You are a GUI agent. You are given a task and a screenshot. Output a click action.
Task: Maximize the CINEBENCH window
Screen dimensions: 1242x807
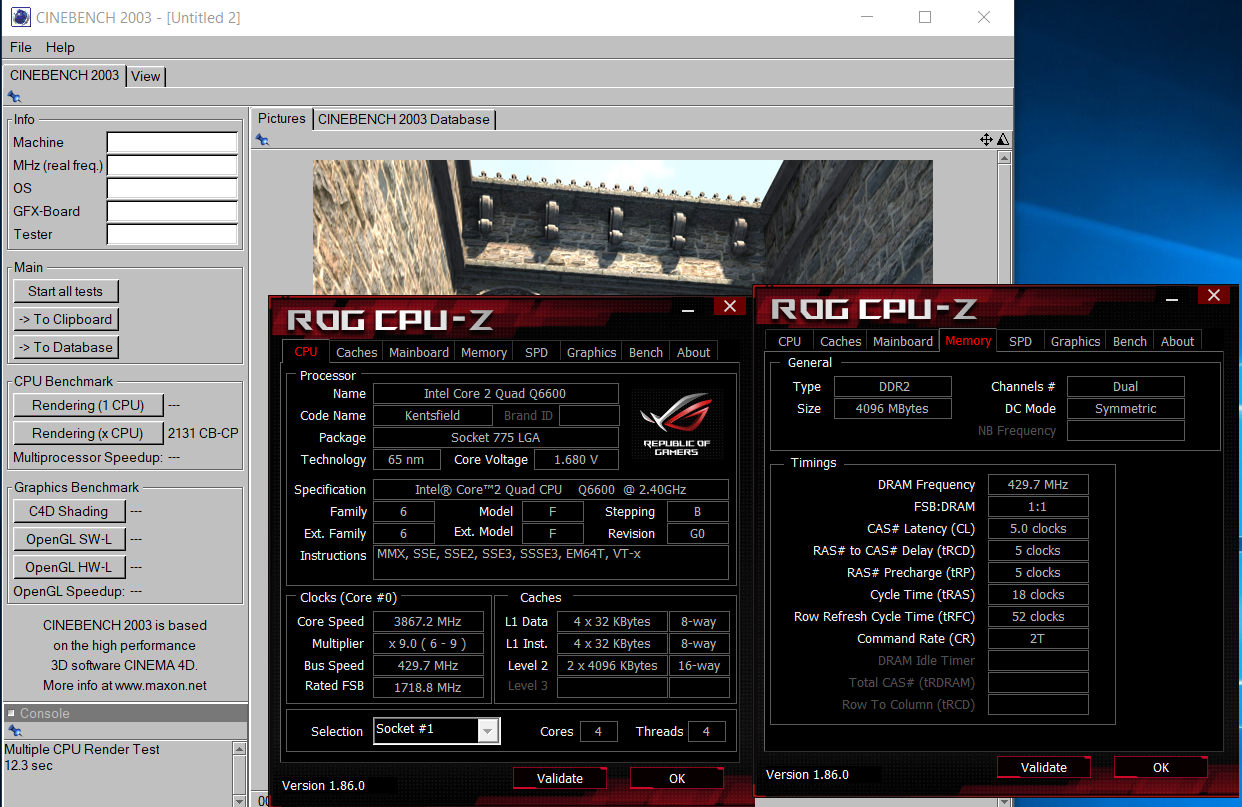click(925, 18)
